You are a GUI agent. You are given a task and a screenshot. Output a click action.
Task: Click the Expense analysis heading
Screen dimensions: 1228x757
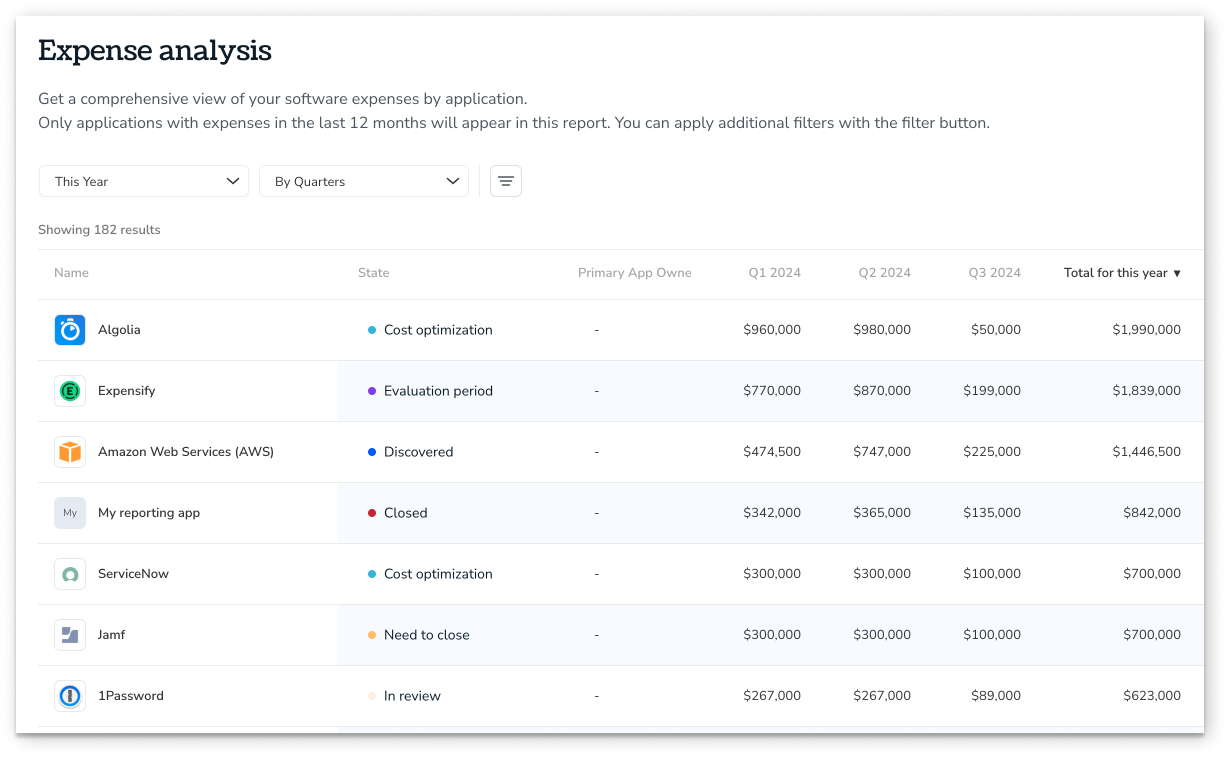click(x=155, y=50)
